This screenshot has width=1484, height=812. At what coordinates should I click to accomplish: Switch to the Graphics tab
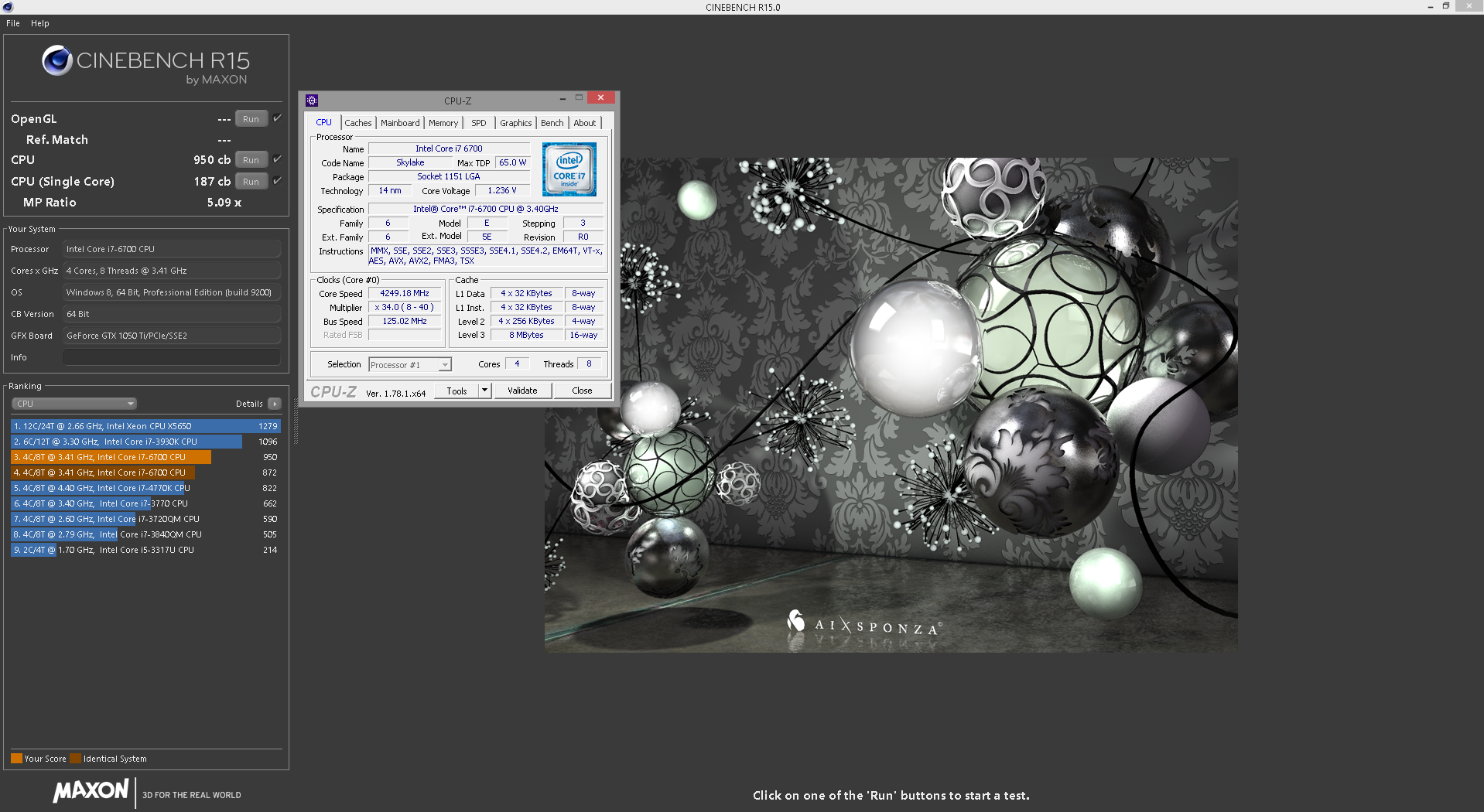click(516, 123)
